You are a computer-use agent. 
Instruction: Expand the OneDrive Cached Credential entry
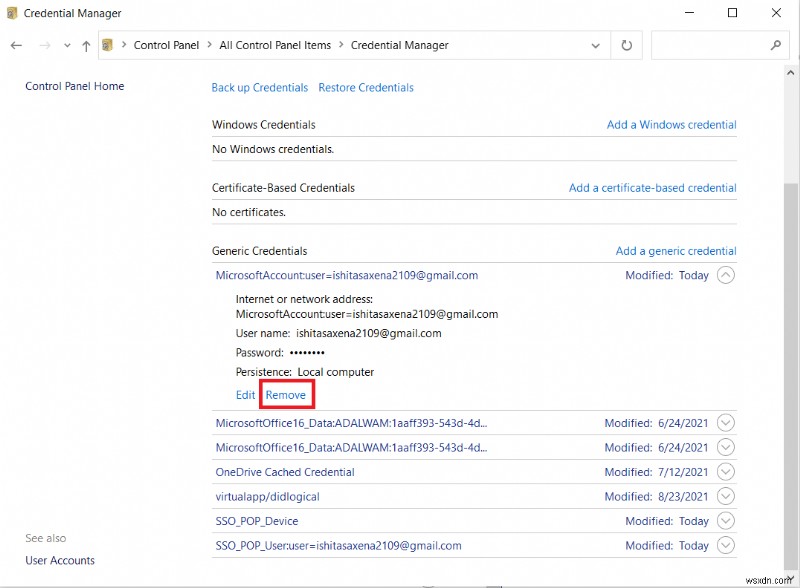pos(725,471)
